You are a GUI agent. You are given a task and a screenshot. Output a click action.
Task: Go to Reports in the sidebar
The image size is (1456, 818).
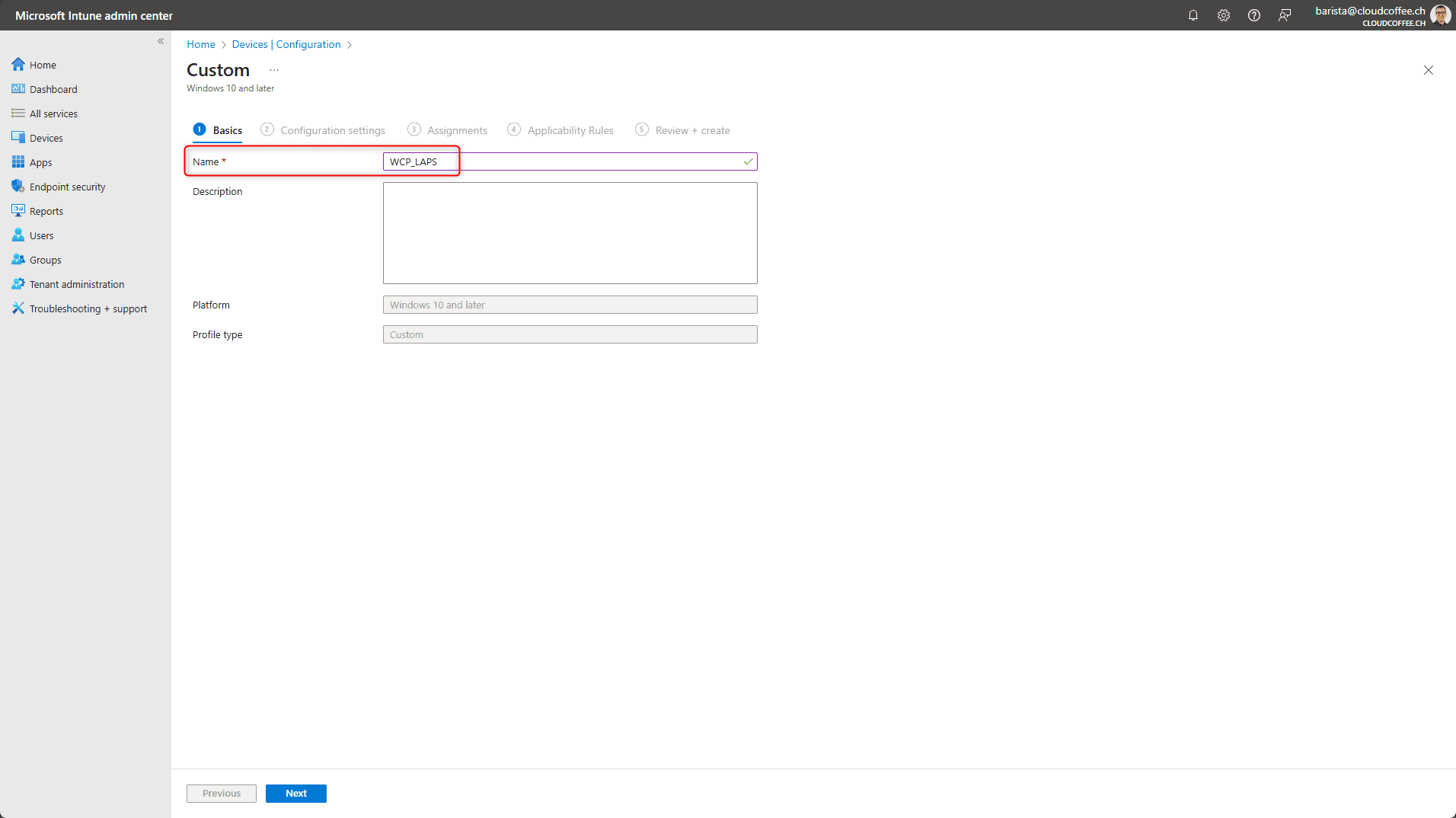click(46, 210)
